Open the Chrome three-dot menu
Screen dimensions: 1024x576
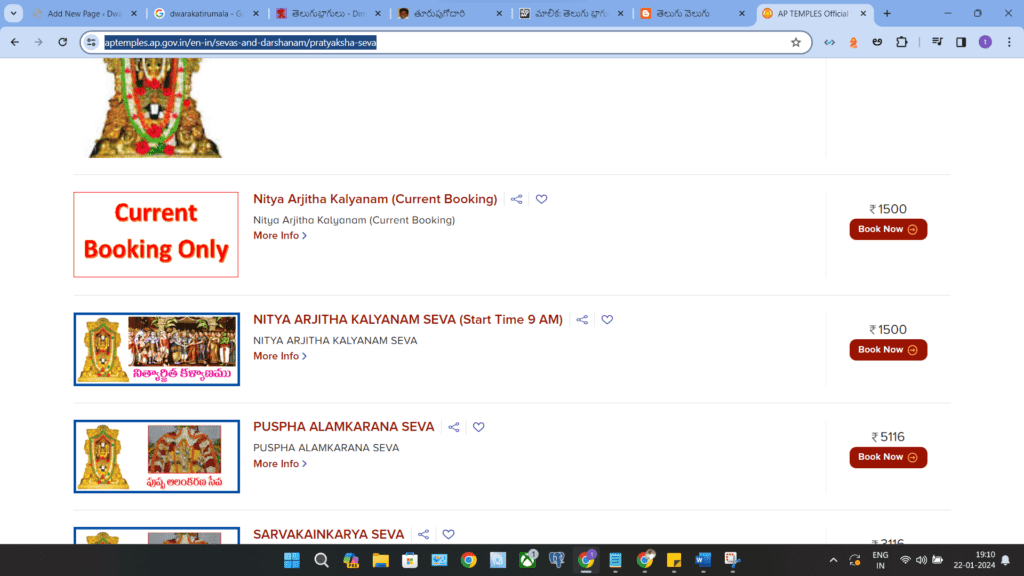(x=1009, y=42)
